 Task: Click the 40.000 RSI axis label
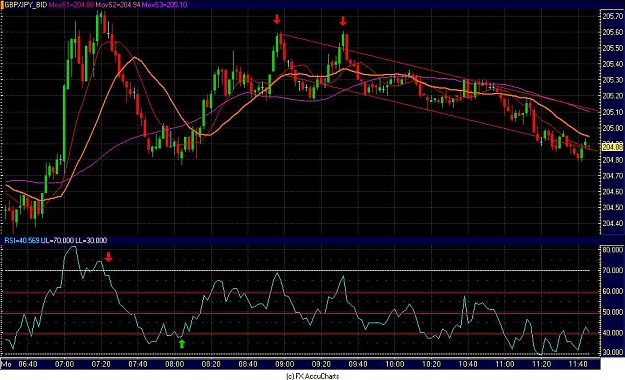coord(612,333)
